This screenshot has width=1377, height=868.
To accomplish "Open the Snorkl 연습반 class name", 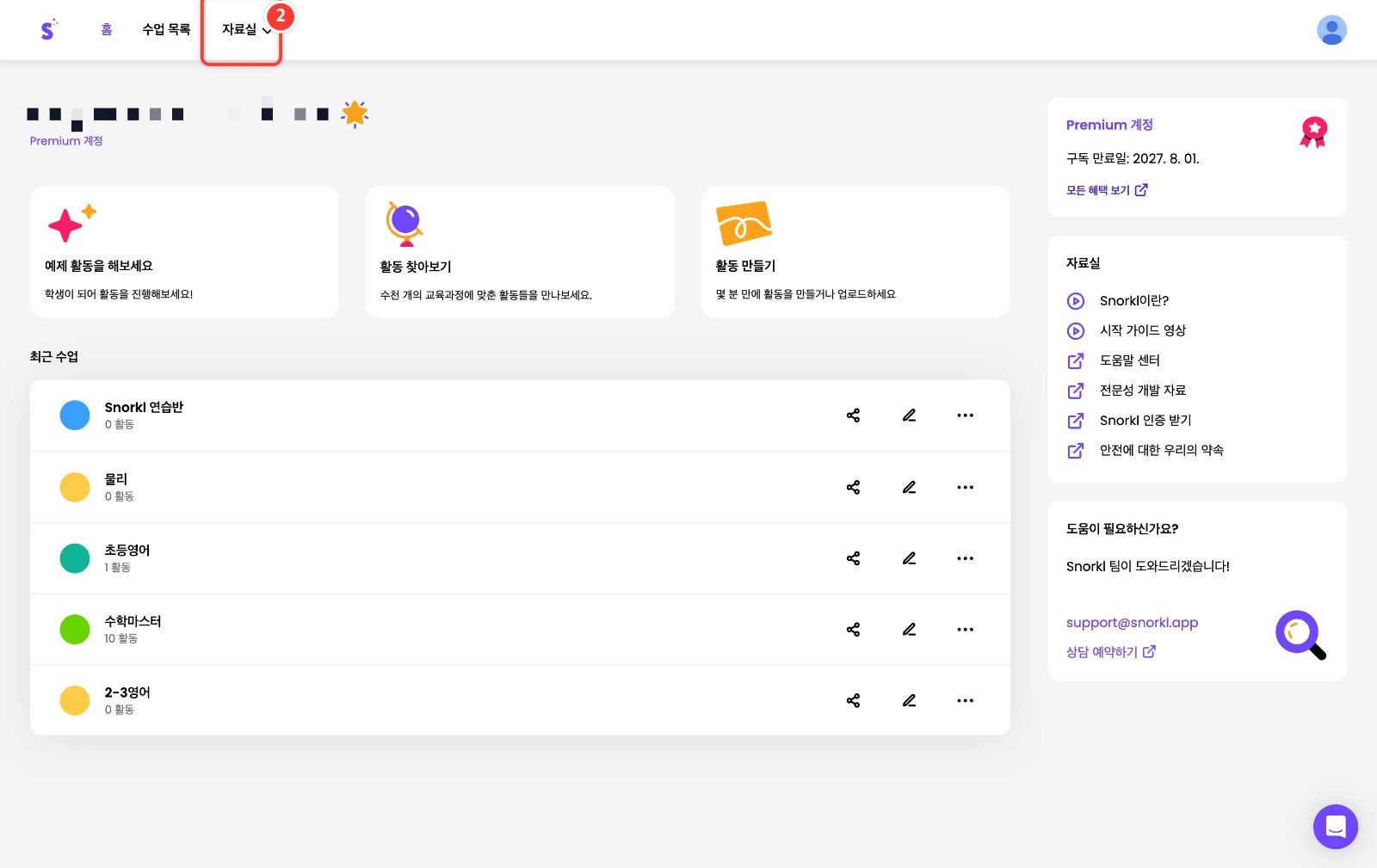I will pos(144,408).
